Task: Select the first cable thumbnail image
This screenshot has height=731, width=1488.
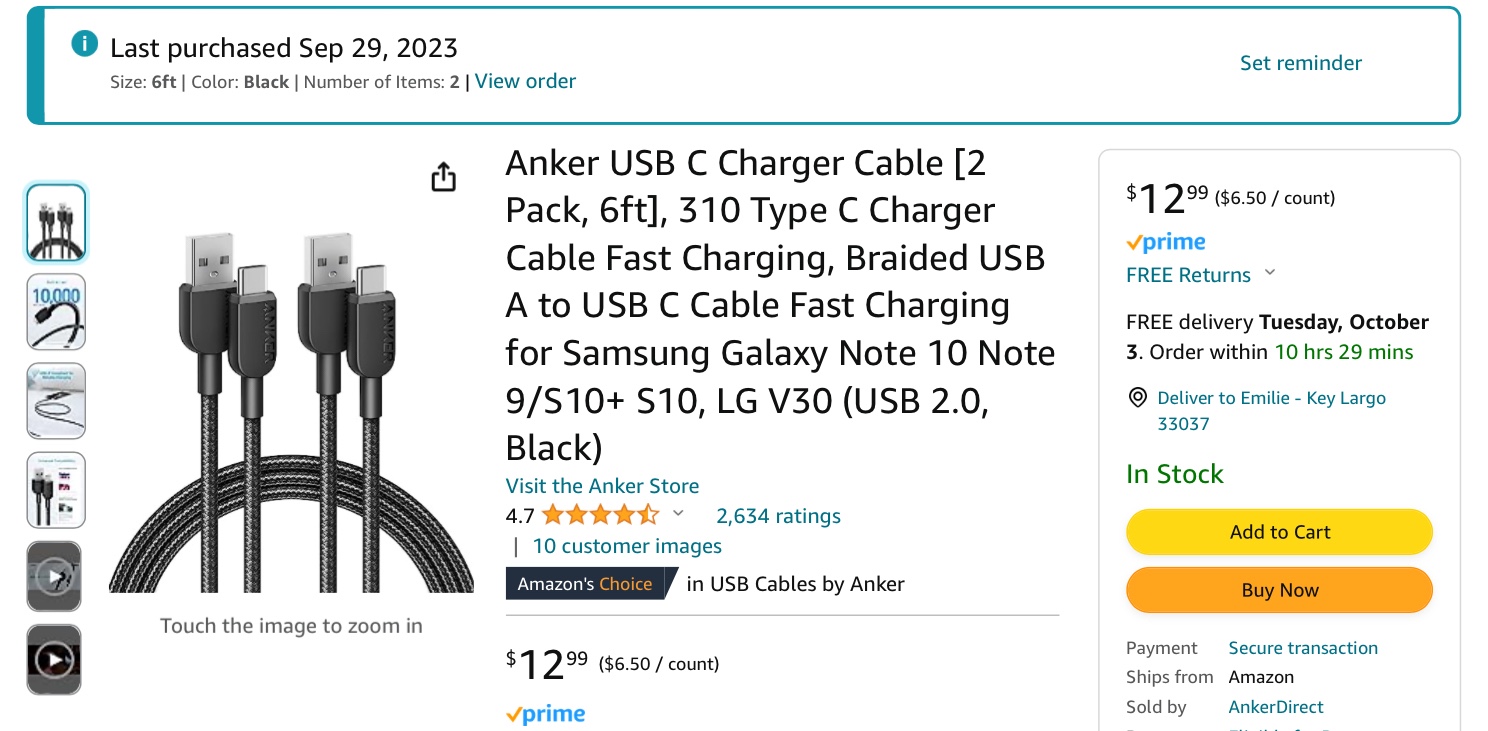Action: pos(56,222)
